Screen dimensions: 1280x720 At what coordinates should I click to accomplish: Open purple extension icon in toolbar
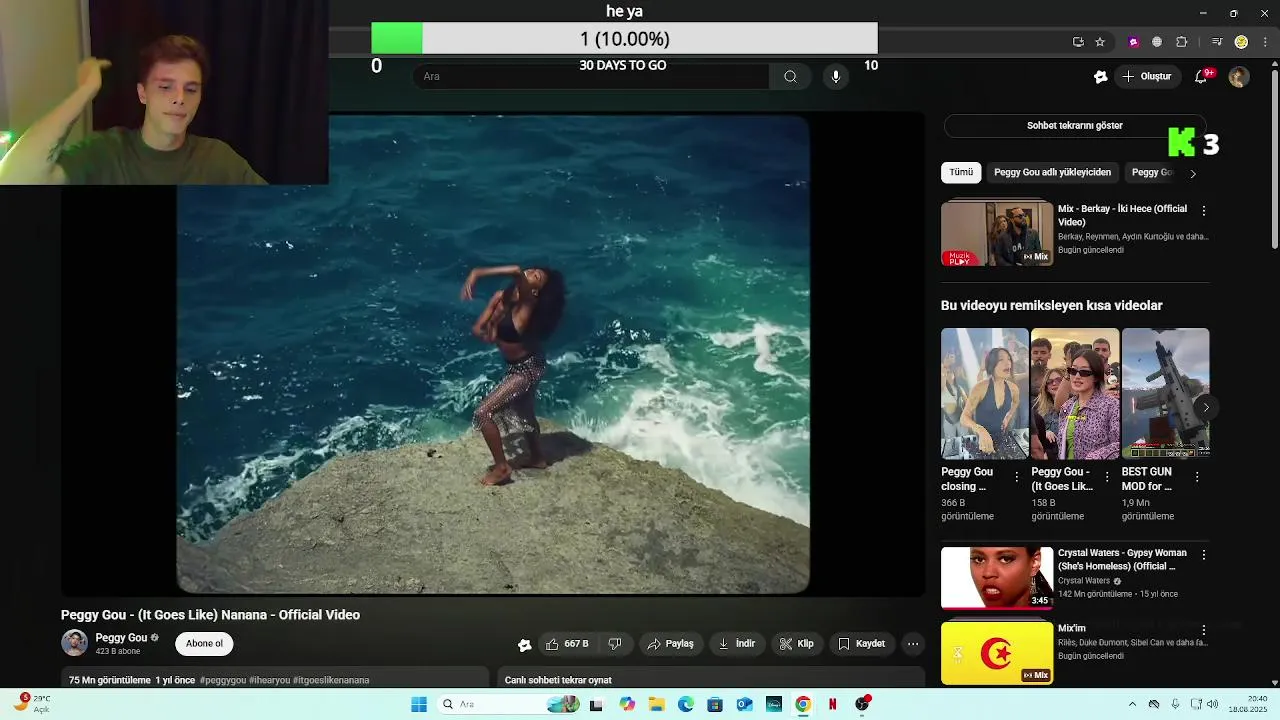[1133, 42]
